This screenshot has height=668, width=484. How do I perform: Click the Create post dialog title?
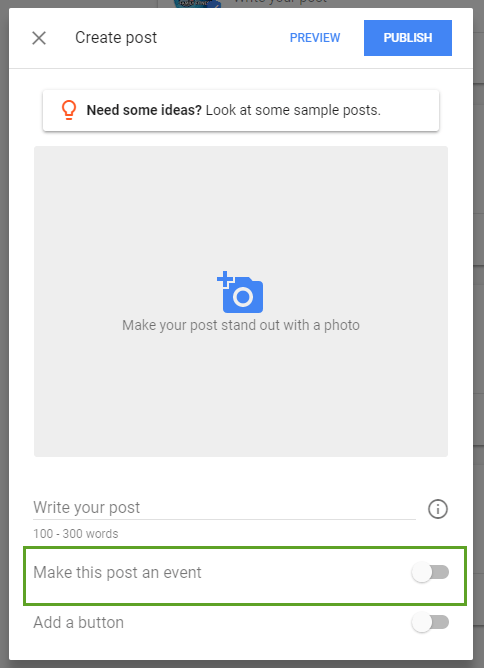pos(116,38)
